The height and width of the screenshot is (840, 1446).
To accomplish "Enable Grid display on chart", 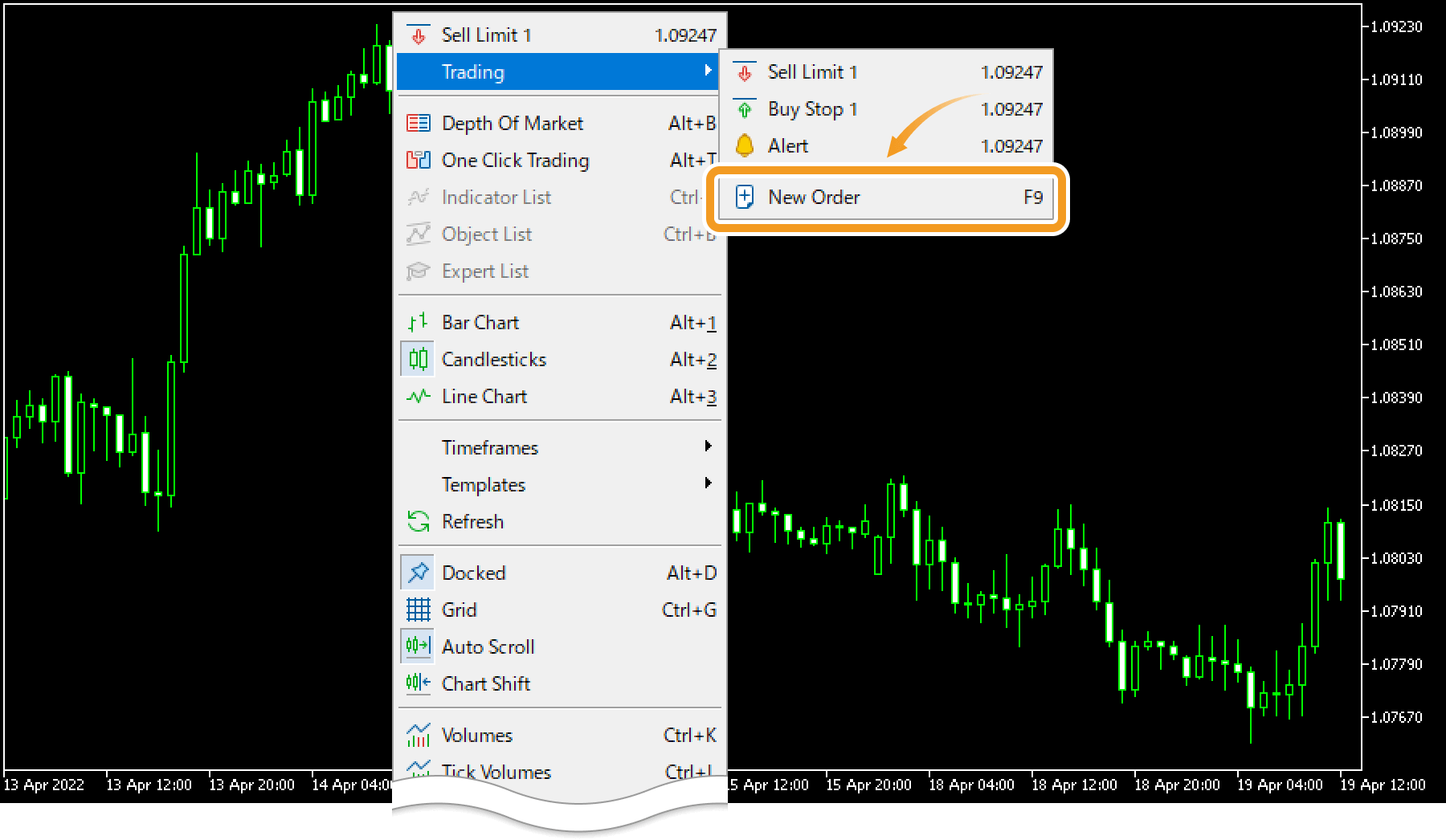I will pyautogui.click(x=459, y=610).
